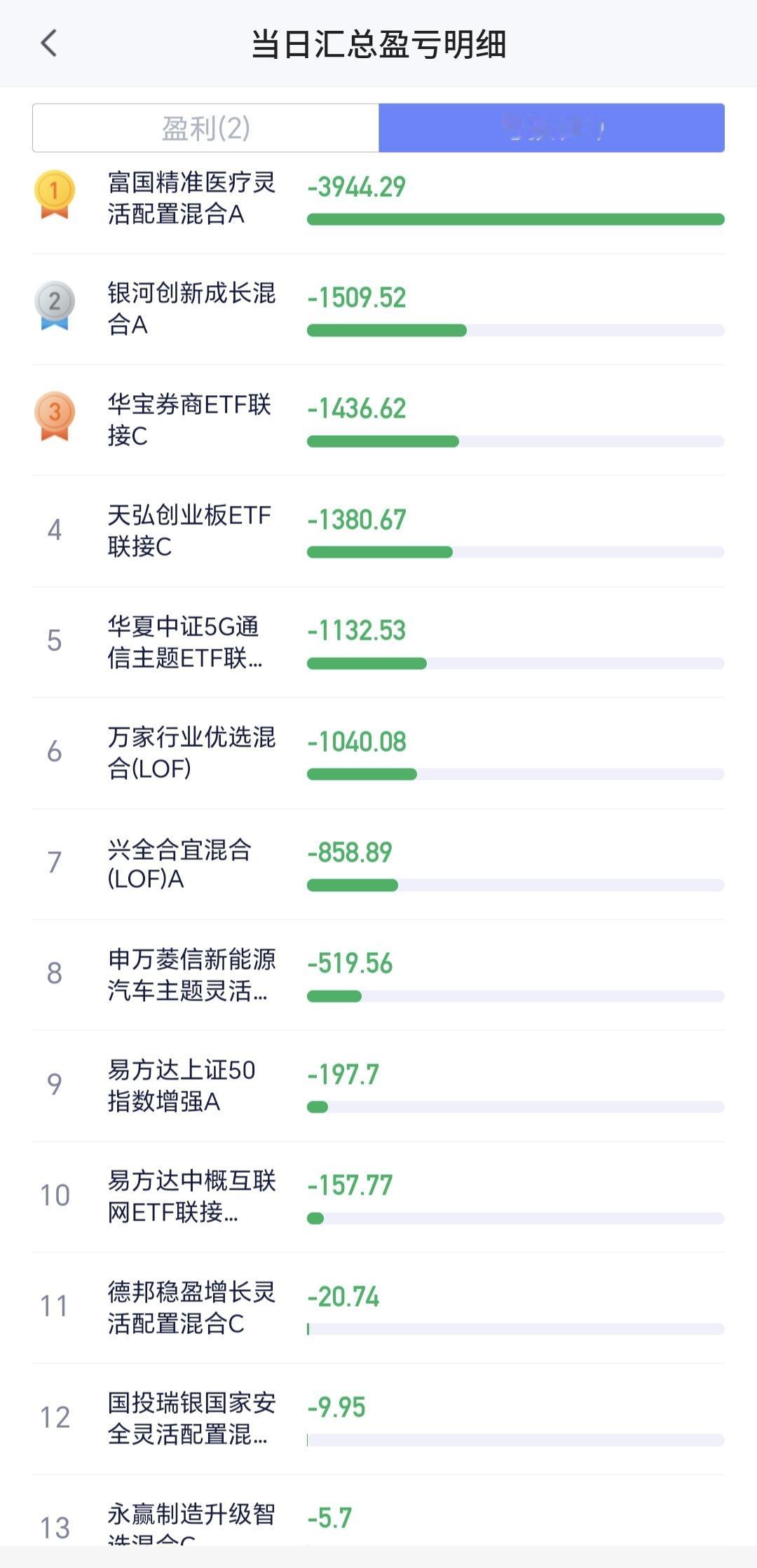Click the -1132.53 loss progress bar

[515, 663]
